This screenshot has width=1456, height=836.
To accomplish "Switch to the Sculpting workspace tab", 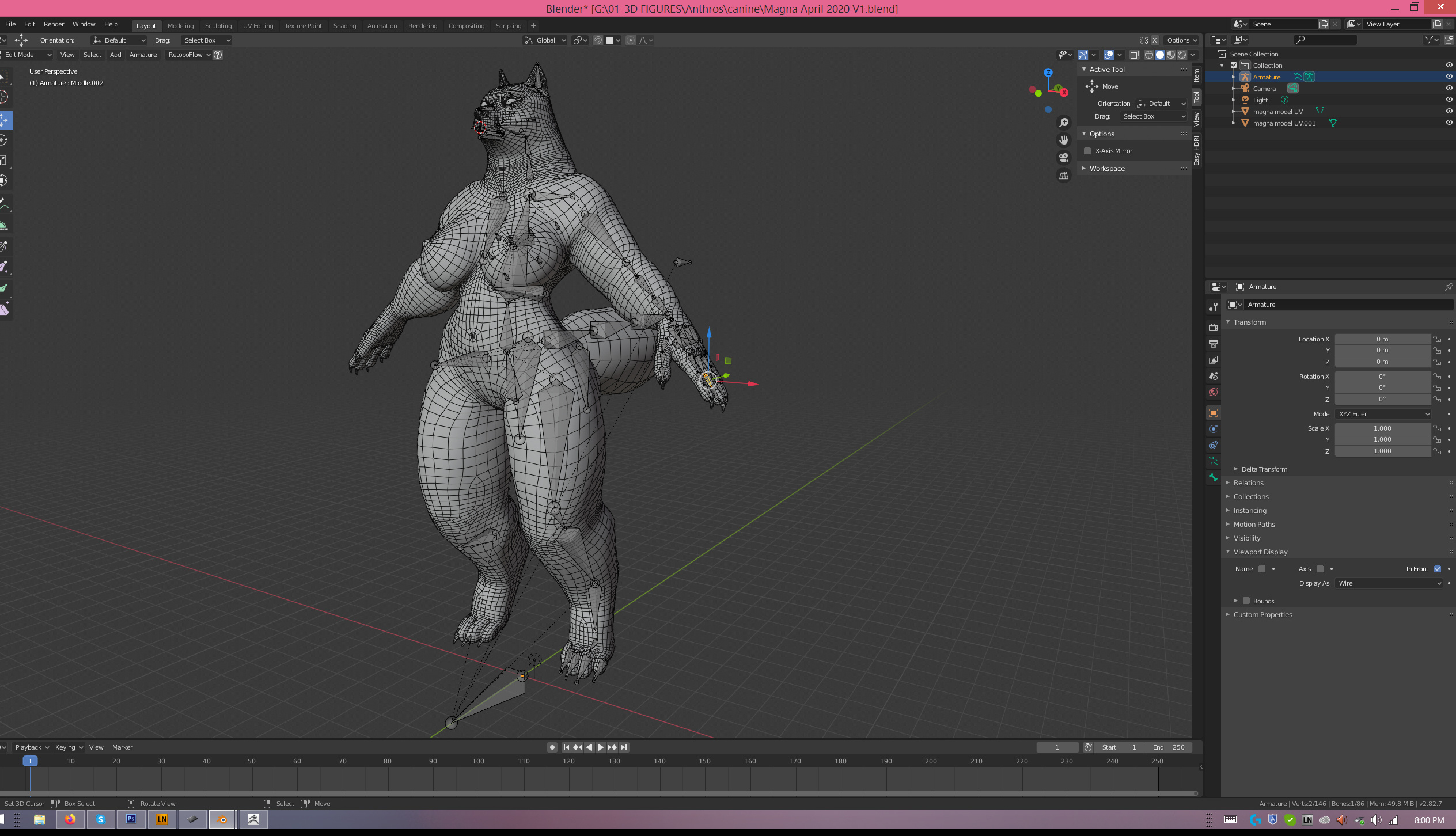I will point(218,26).
